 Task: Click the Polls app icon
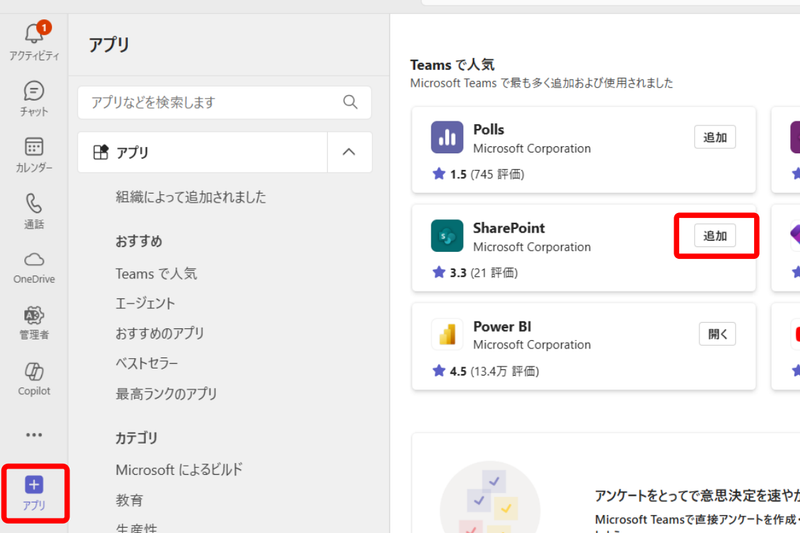pyautogui.click(x=447, y=137)
